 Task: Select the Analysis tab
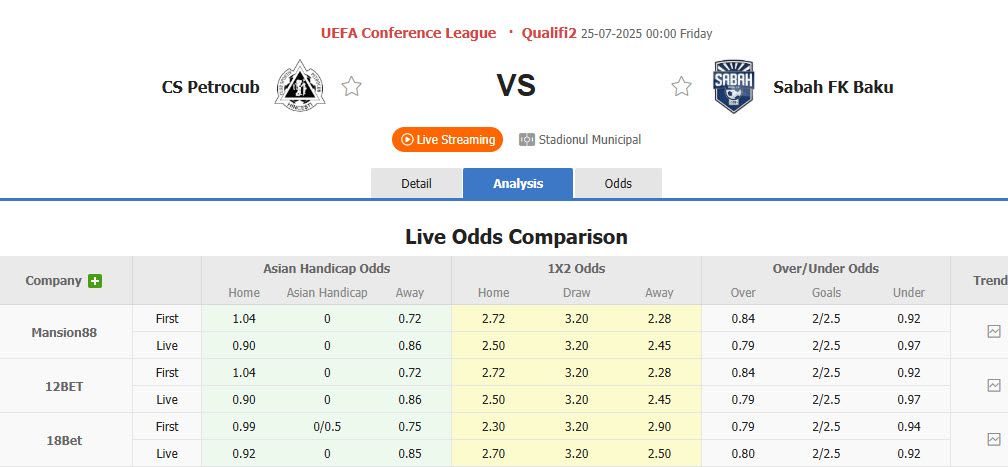tap(518, 184)
